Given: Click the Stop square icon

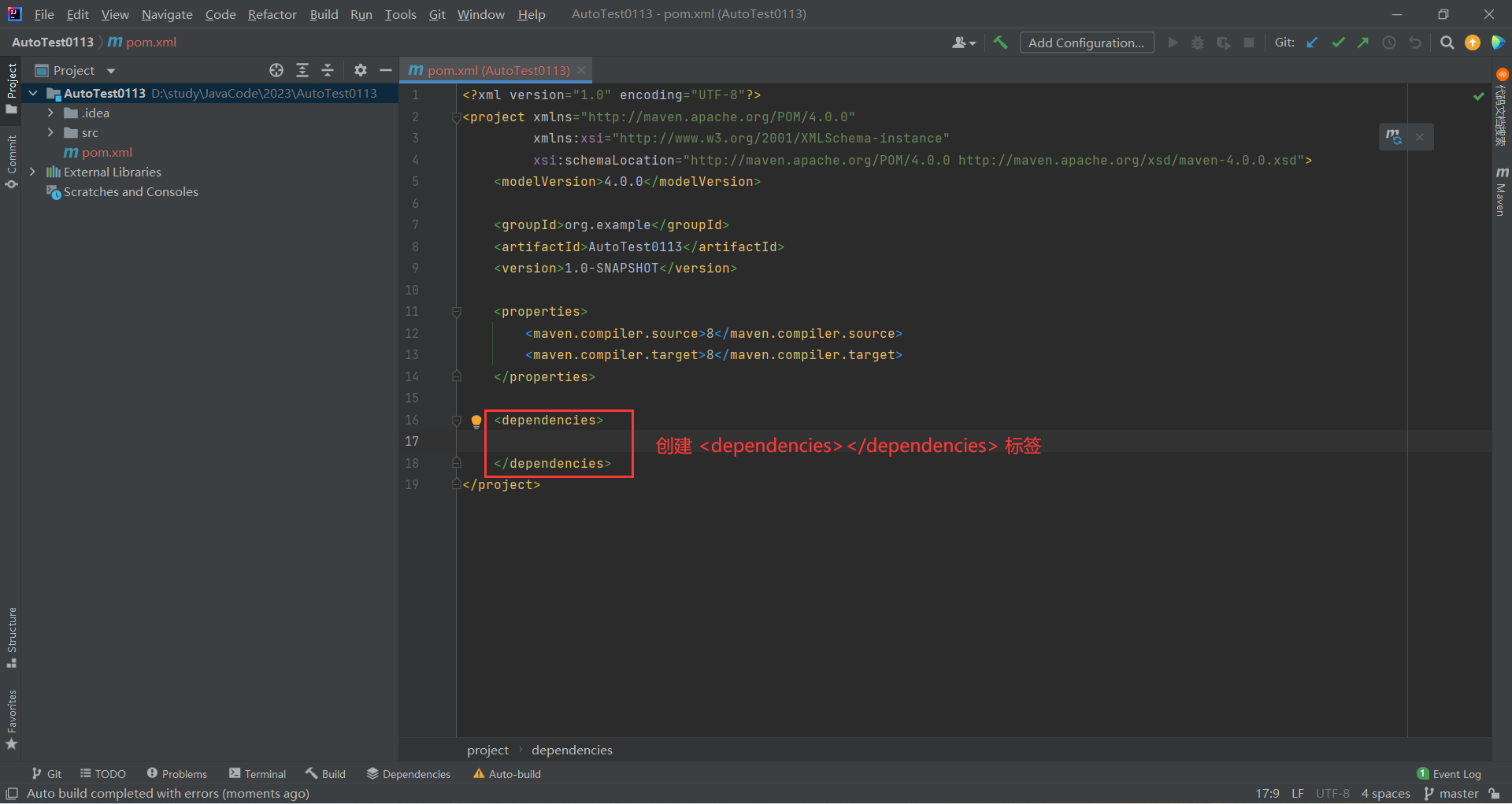Looking at the screenshot, I should (x=1249, y=43).
